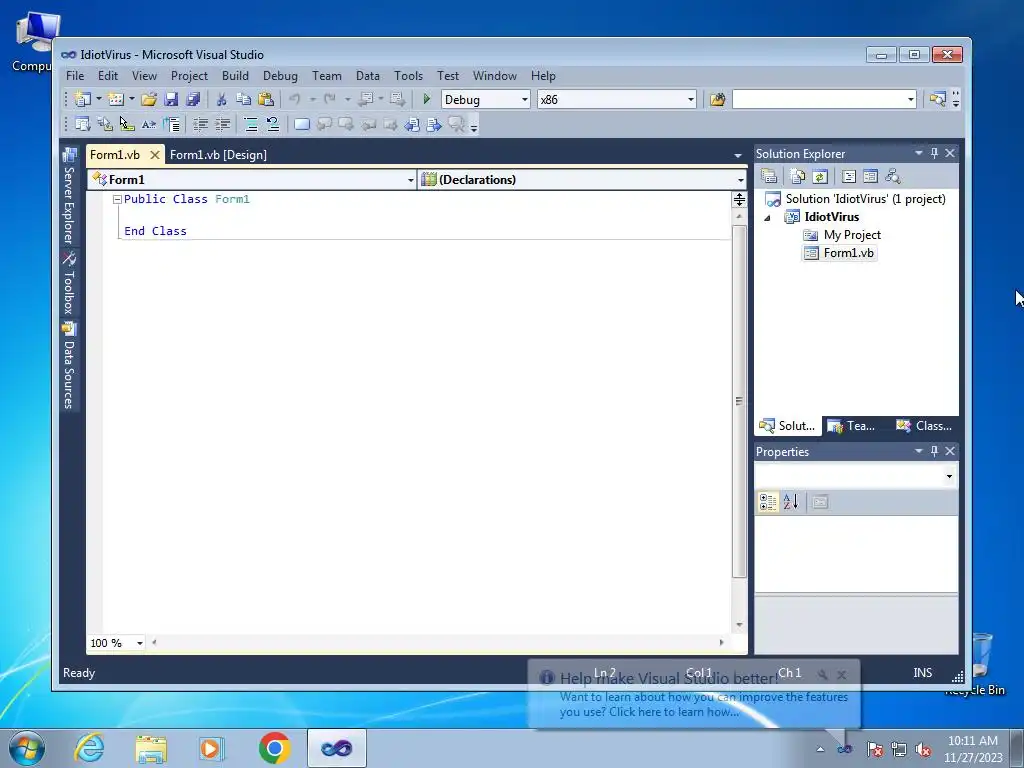Open Windows Explorer from the taskbar

tap(151, 748)
